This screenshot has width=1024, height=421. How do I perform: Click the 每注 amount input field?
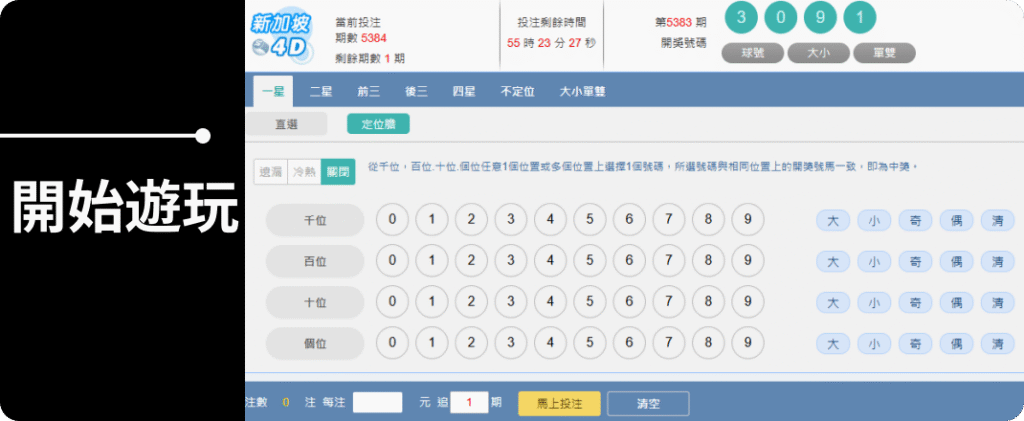tap(377, 403)
